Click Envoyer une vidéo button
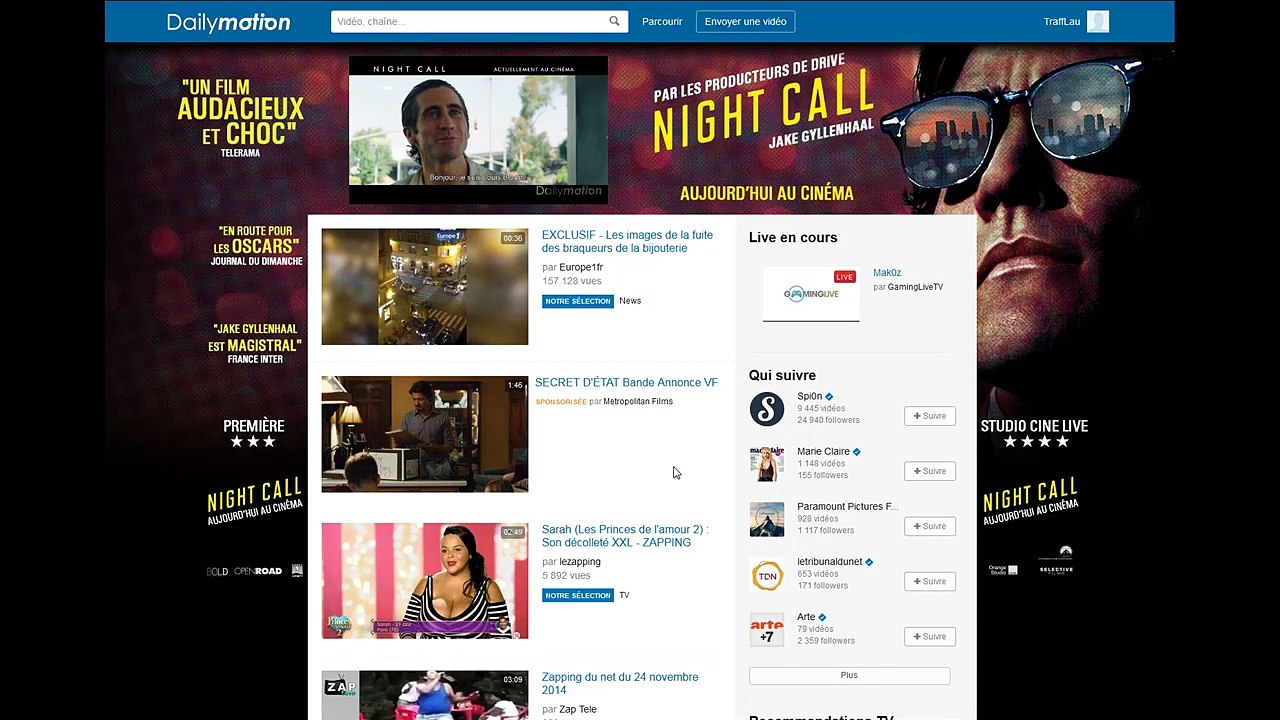 (745, 22)
